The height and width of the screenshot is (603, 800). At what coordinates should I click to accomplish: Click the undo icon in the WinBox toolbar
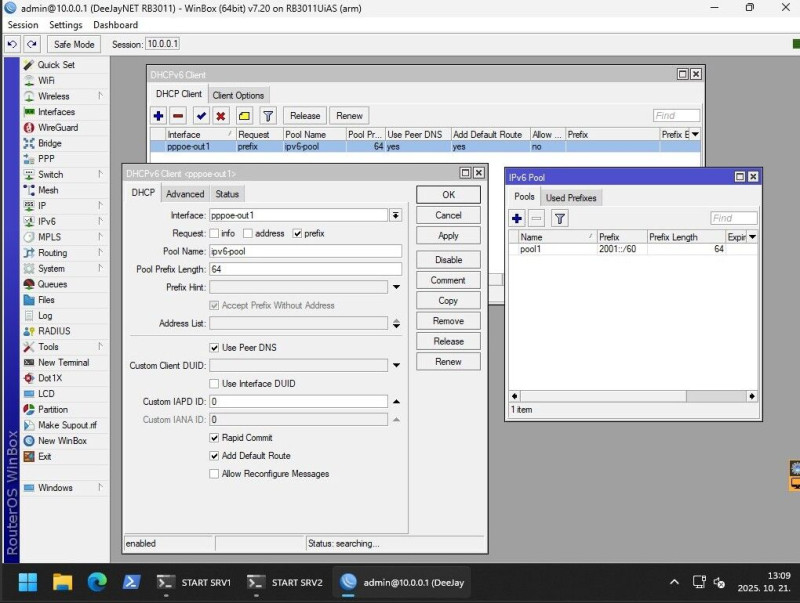(x=12, y=44)
